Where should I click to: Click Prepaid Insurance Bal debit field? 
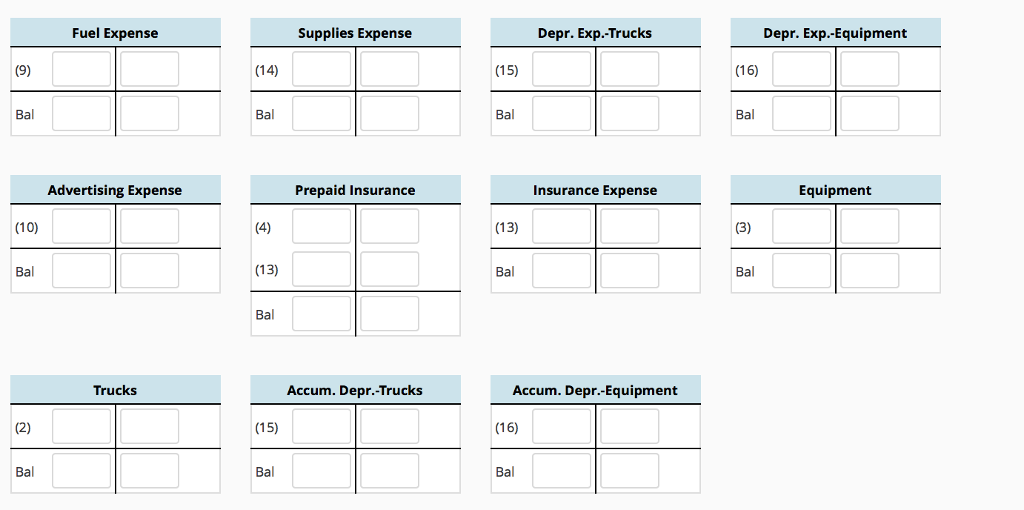click(x=321, y=313)
